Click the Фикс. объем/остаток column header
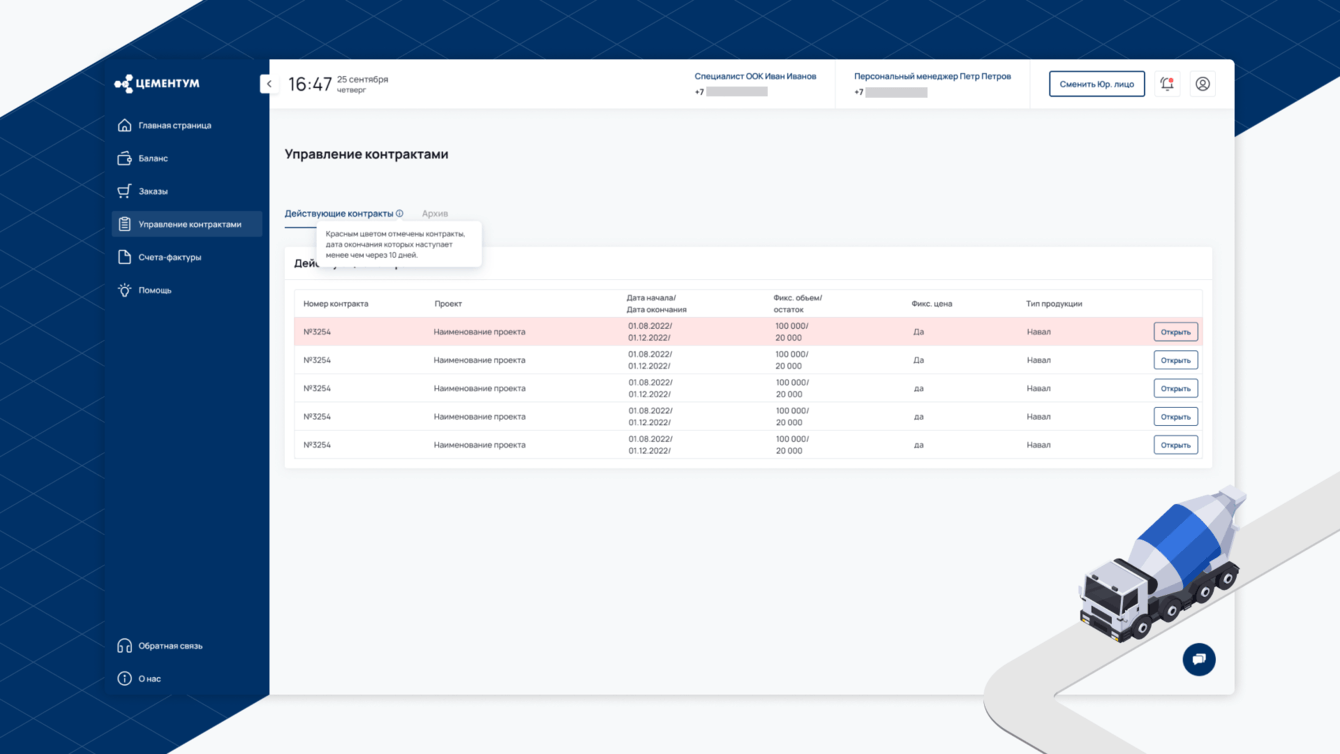 [x=798, y=304]
